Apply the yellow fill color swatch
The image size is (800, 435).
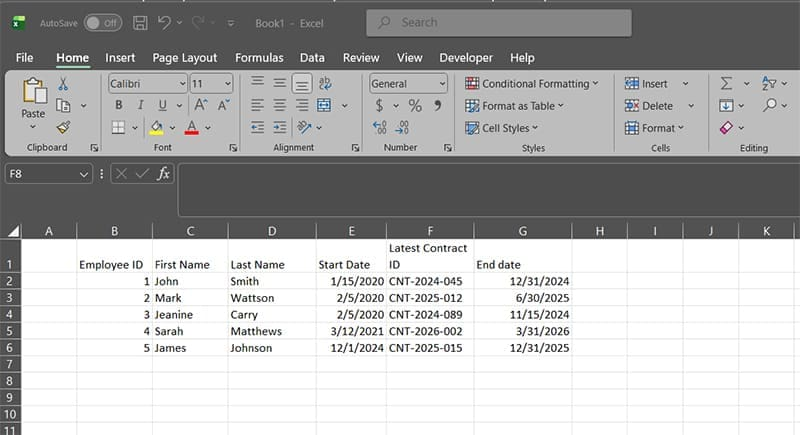[156, 127]
